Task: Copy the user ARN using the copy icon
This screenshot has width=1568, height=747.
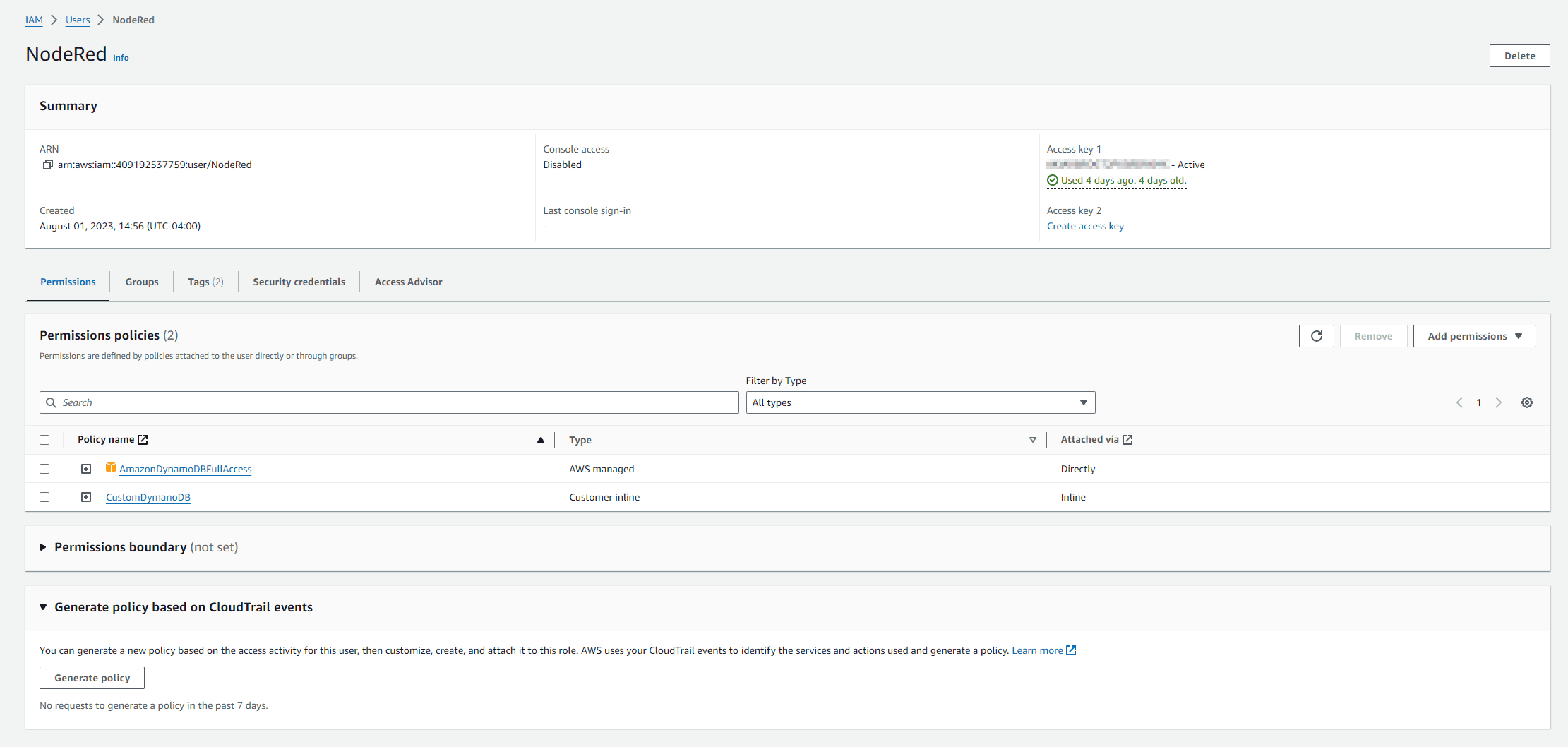Action: [46, 165]
